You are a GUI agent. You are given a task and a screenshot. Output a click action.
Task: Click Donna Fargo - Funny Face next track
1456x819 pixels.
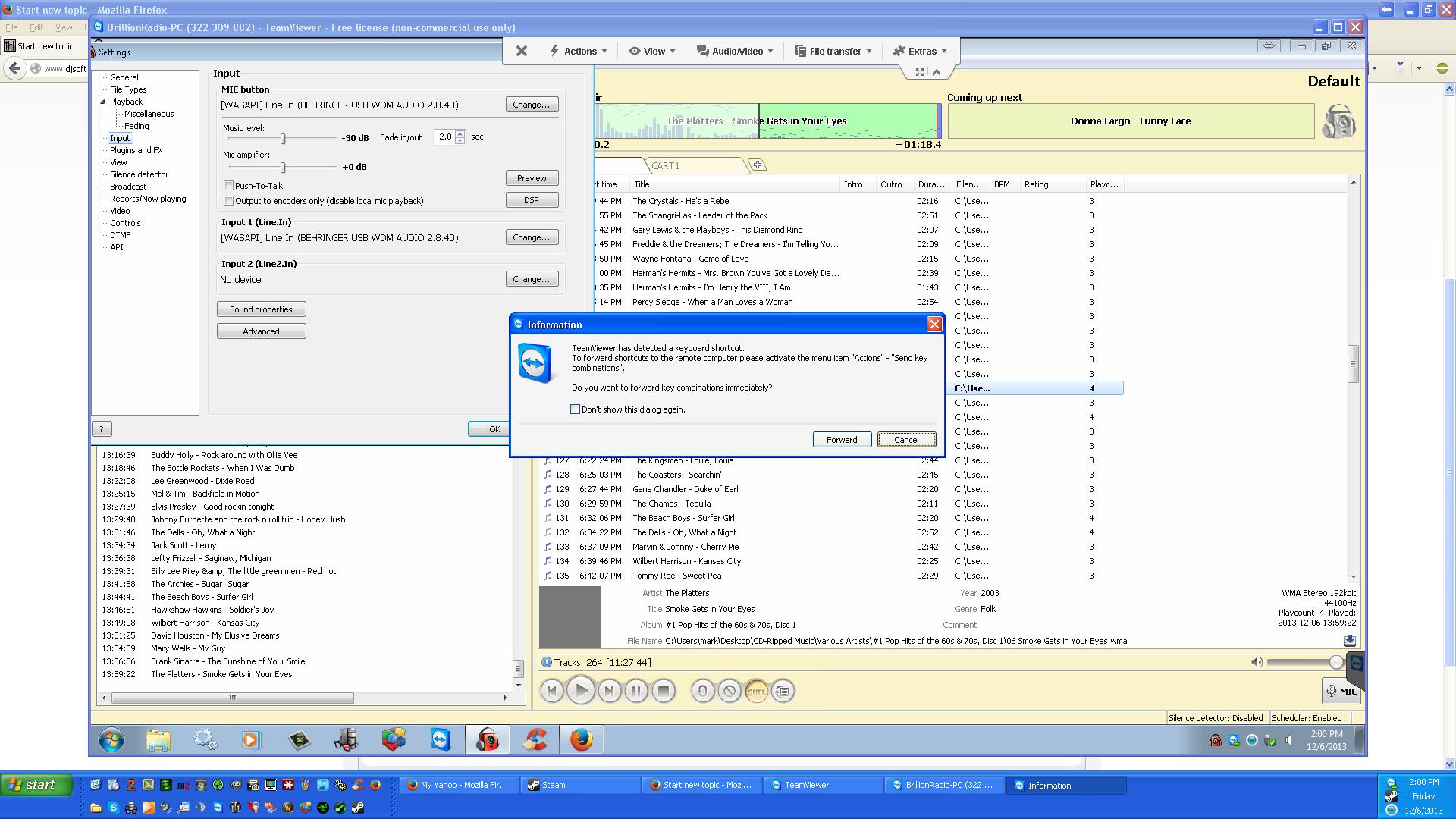pos(1131,121)
